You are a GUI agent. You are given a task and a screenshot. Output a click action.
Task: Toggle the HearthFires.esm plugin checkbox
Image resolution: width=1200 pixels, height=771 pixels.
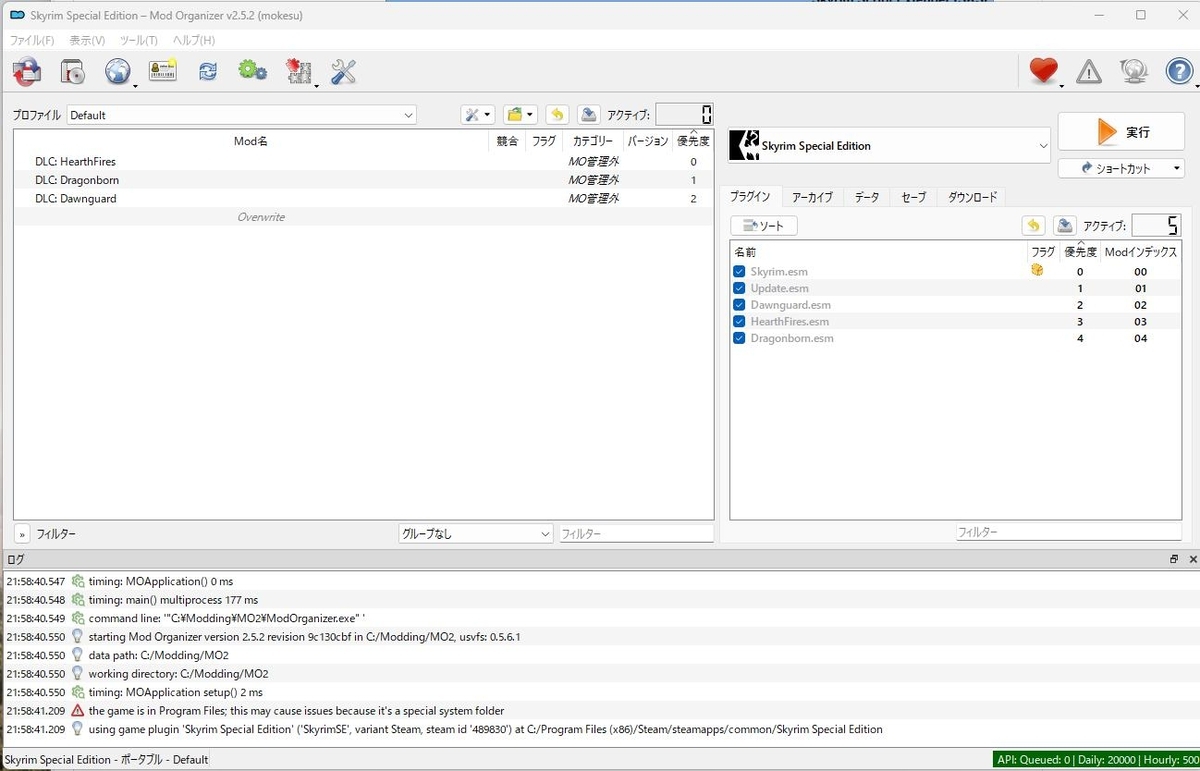739,322
